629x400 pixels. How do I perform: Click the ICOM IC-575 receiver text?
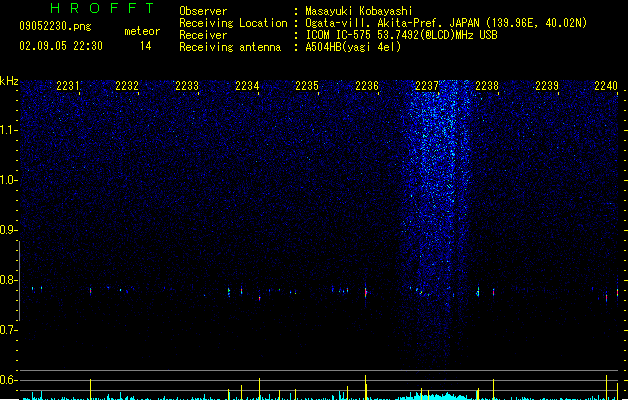click(401, 35)
